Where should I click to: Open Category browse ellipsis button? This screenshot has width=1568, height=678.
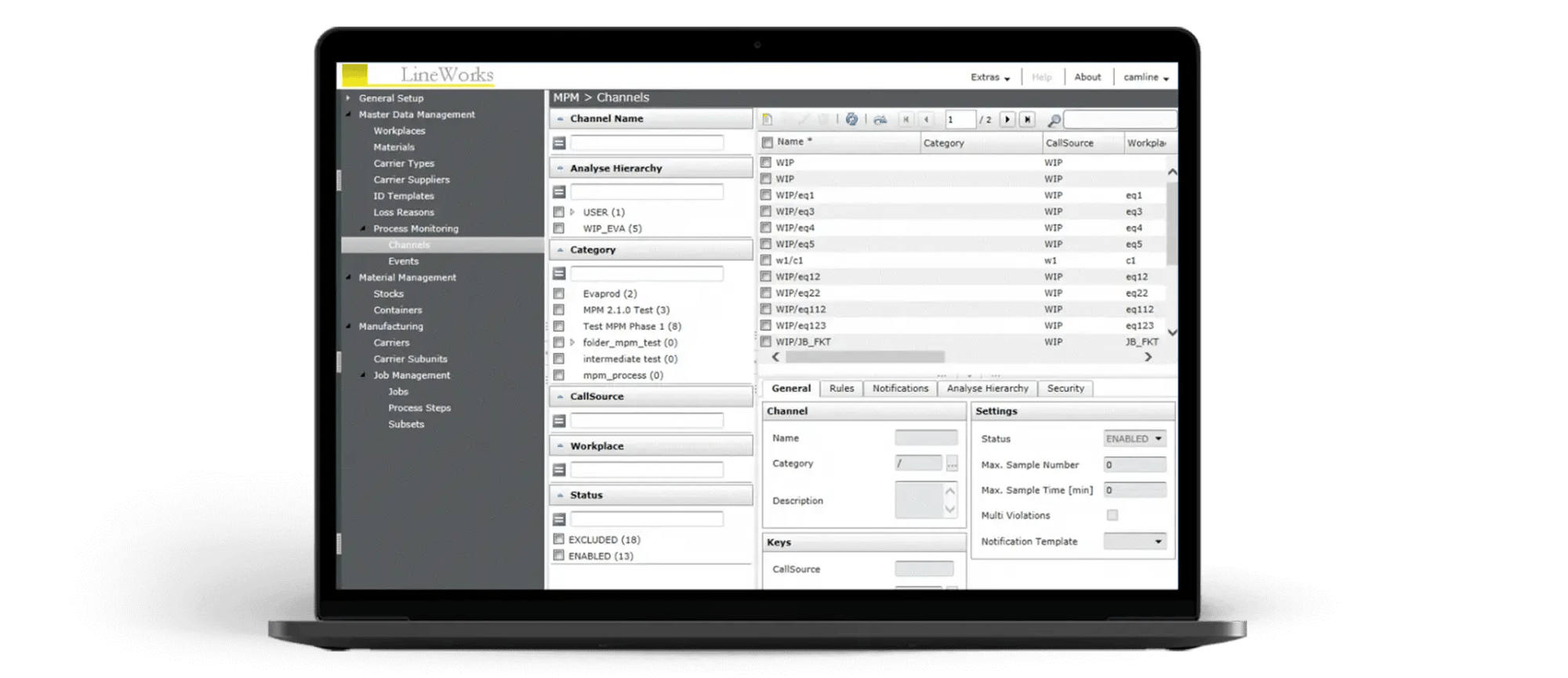coord(952,464)
